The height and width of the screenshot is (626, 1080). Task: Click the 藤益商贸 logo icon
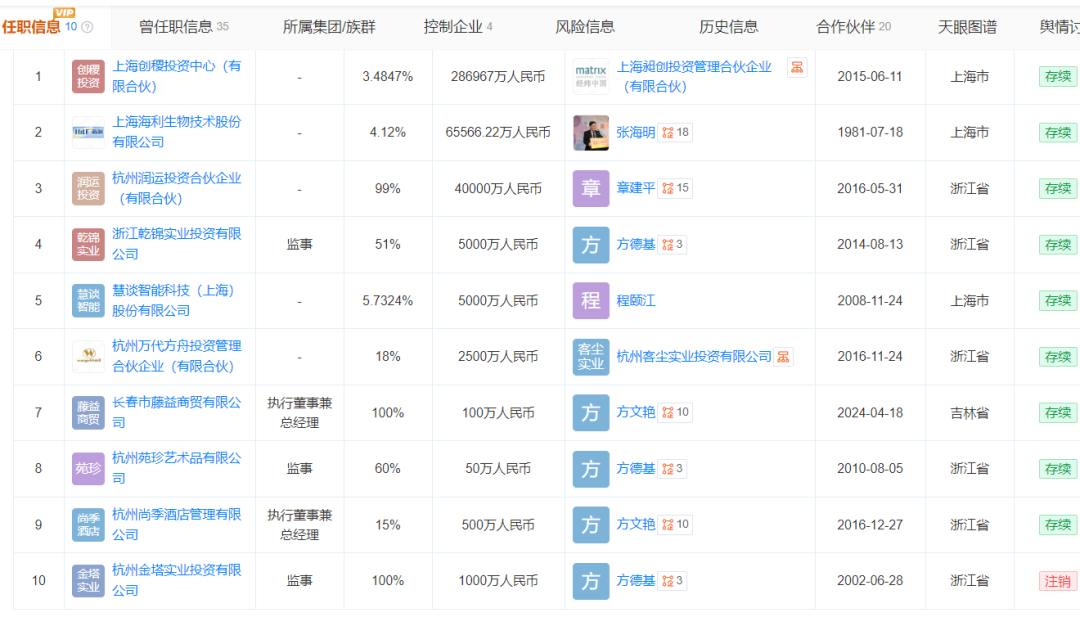pyautogui.click(x=88, y=413)
